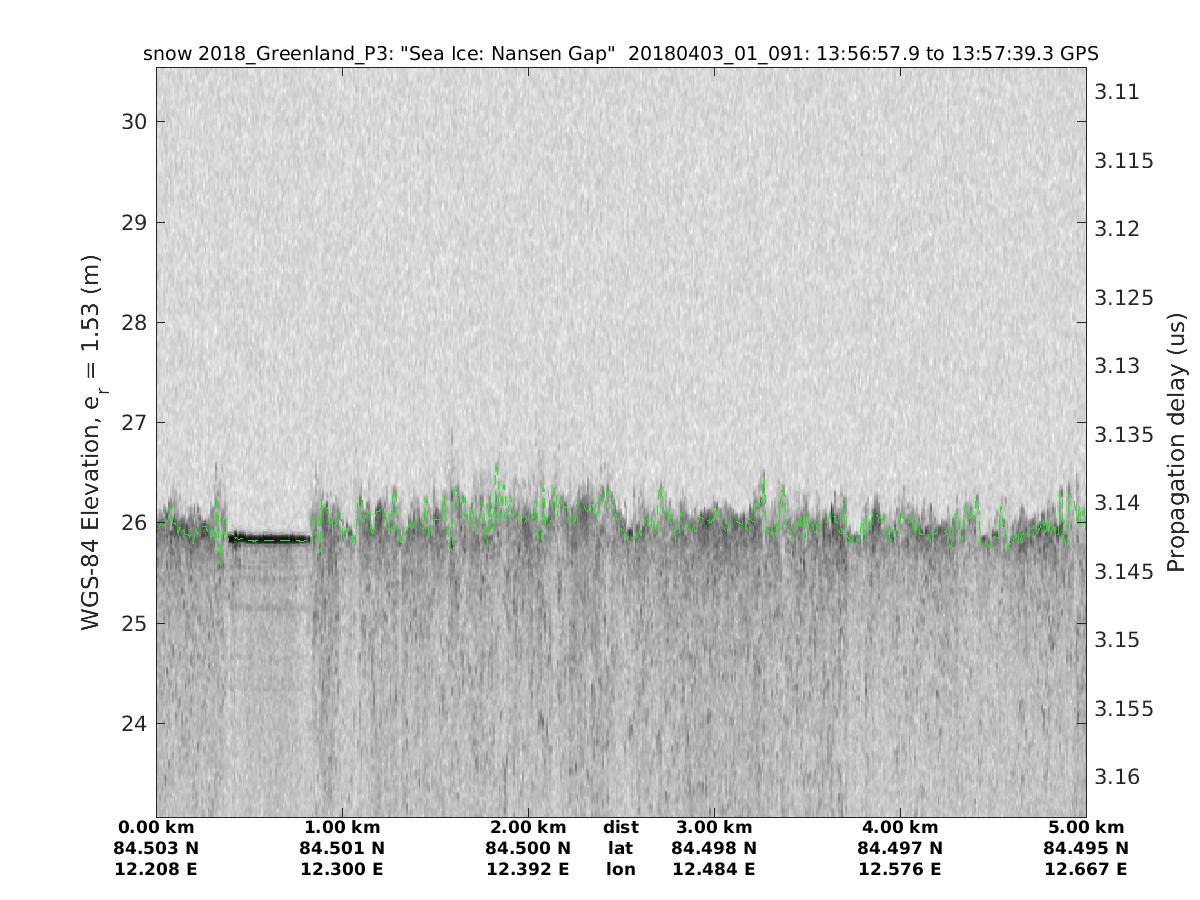Click the 'dist' legend label on x-axis
The width and height of the screenshot is (1200, 900).
pos(620,827)
